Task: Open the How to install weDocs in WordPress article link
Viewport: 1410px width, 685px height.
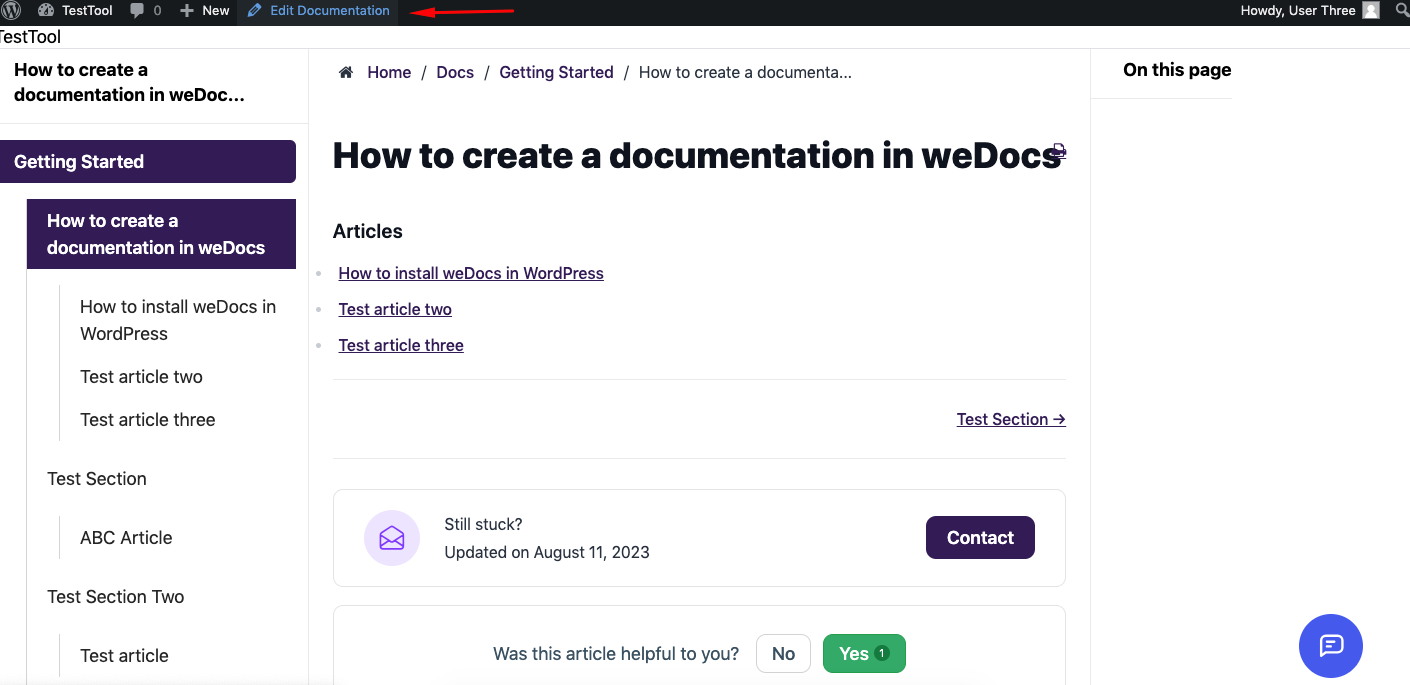Action: (x=471, y=273)
